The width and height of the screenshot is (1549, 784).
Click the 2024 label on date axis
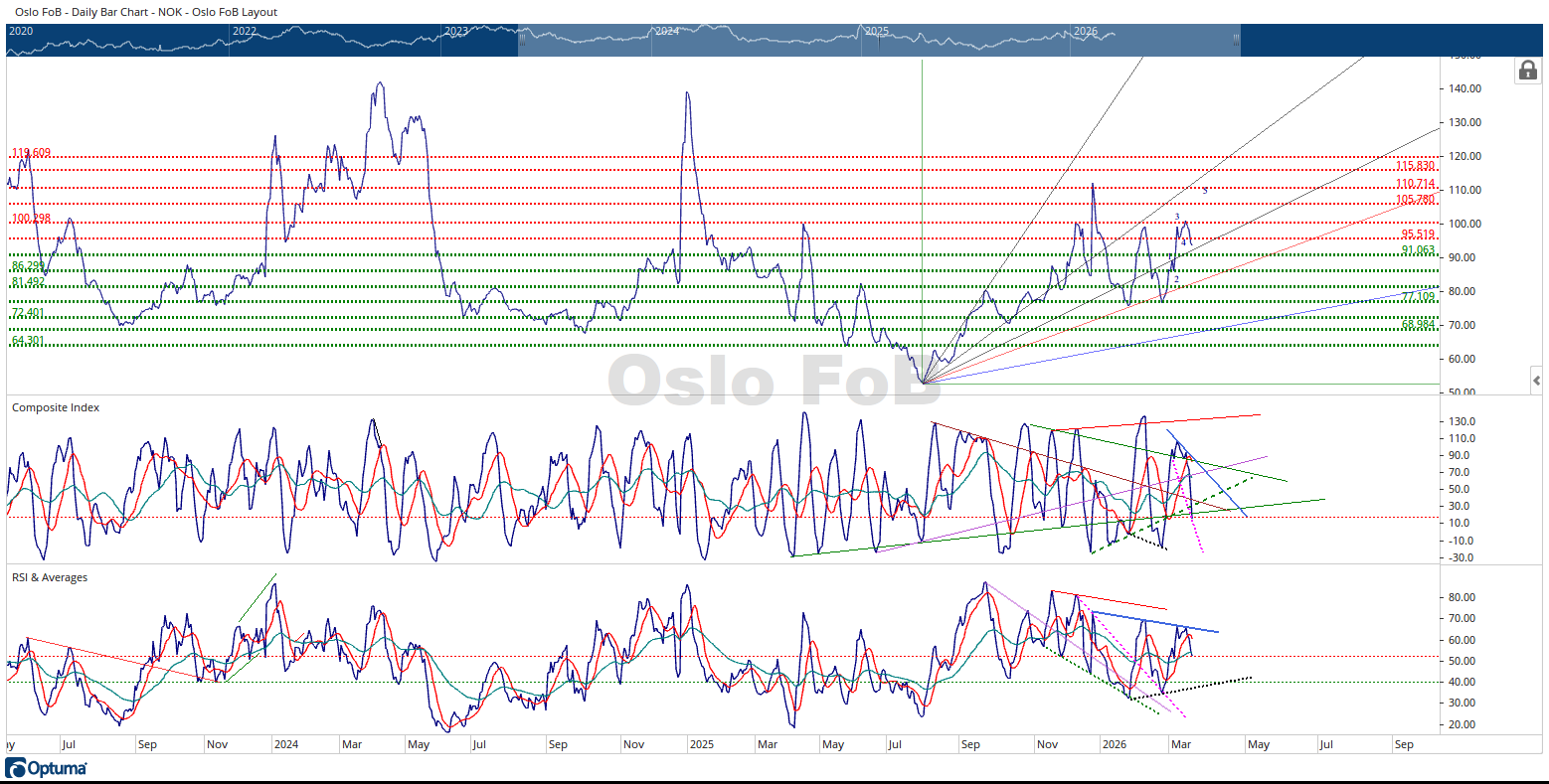(286, 744)
